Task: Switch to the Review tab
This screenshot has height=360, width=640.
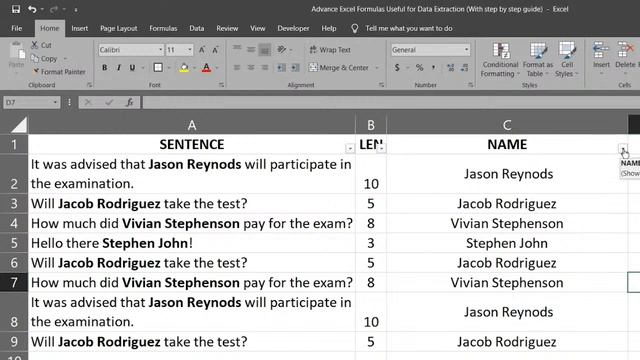Action: point(227,28)
